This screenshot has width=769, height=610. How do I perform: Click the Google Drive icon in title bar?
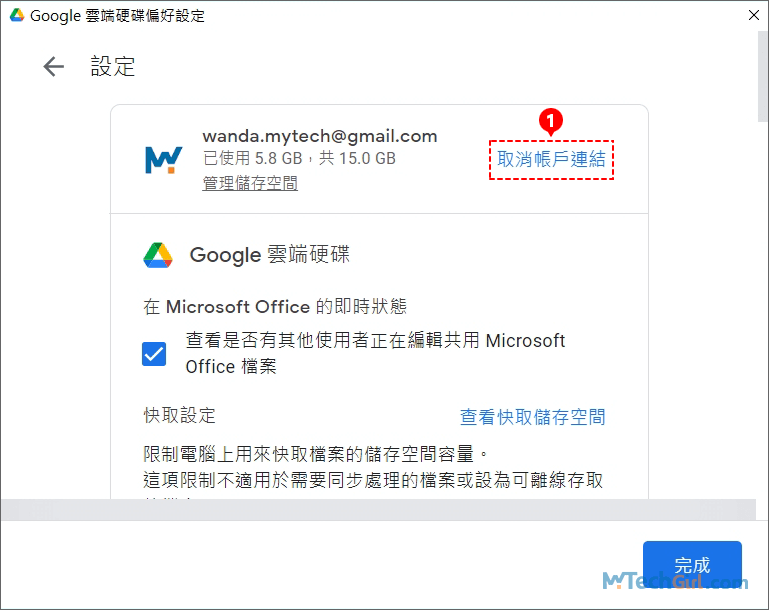point(17,15)
